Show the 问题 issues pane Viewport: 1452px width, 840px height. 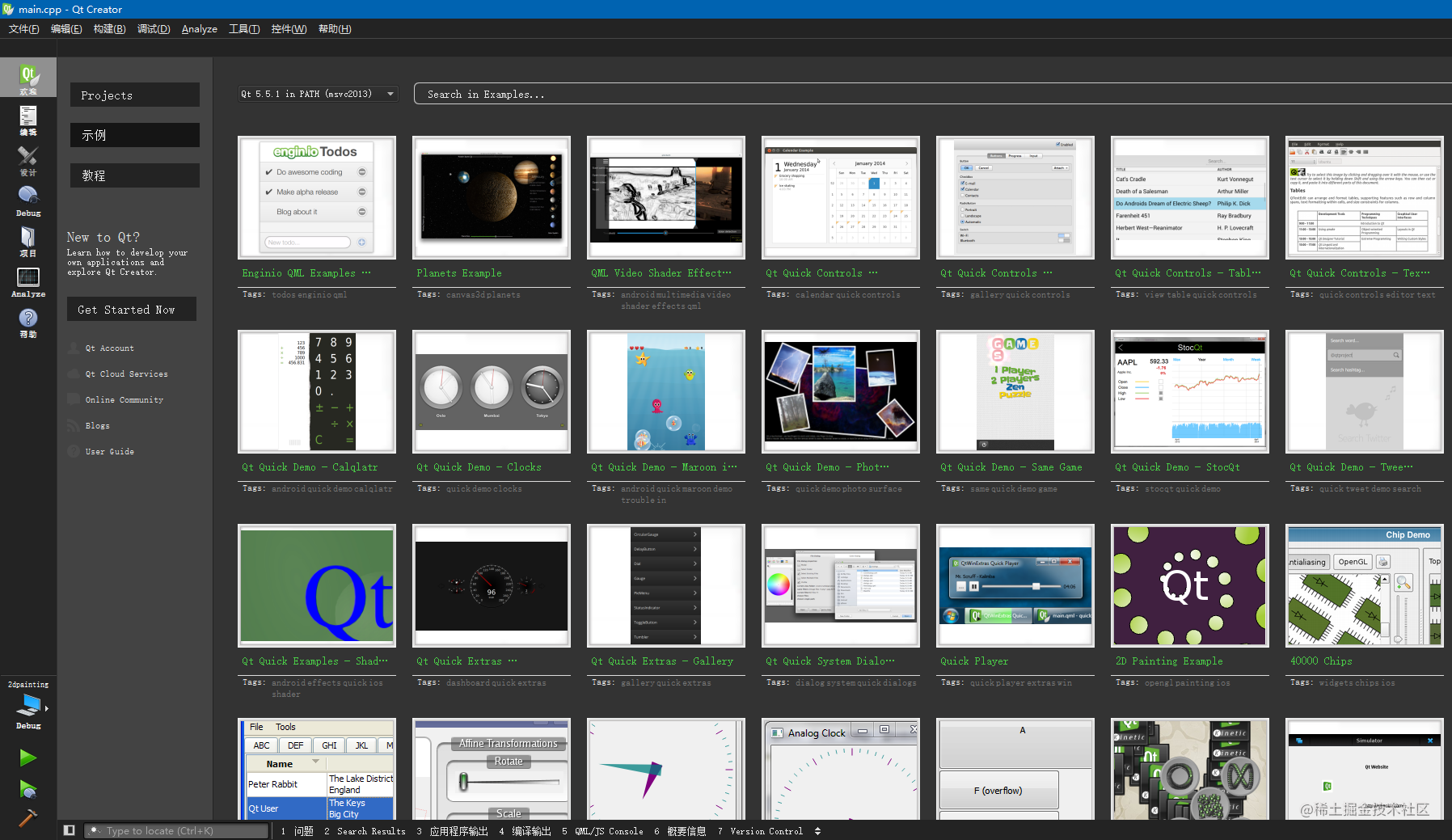298,831
